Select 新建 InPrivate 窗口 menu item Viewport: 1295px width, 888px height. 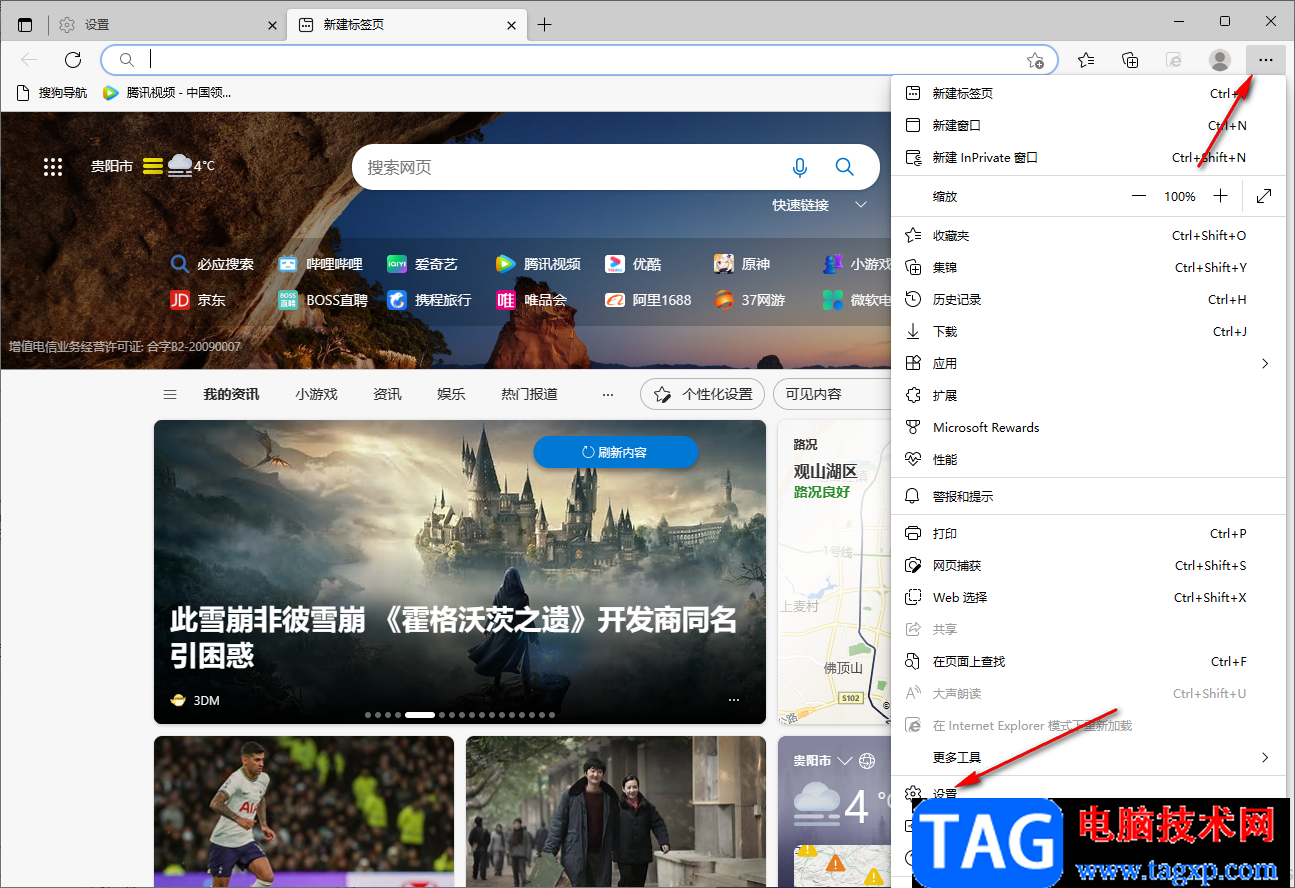tap(1088, 157)
